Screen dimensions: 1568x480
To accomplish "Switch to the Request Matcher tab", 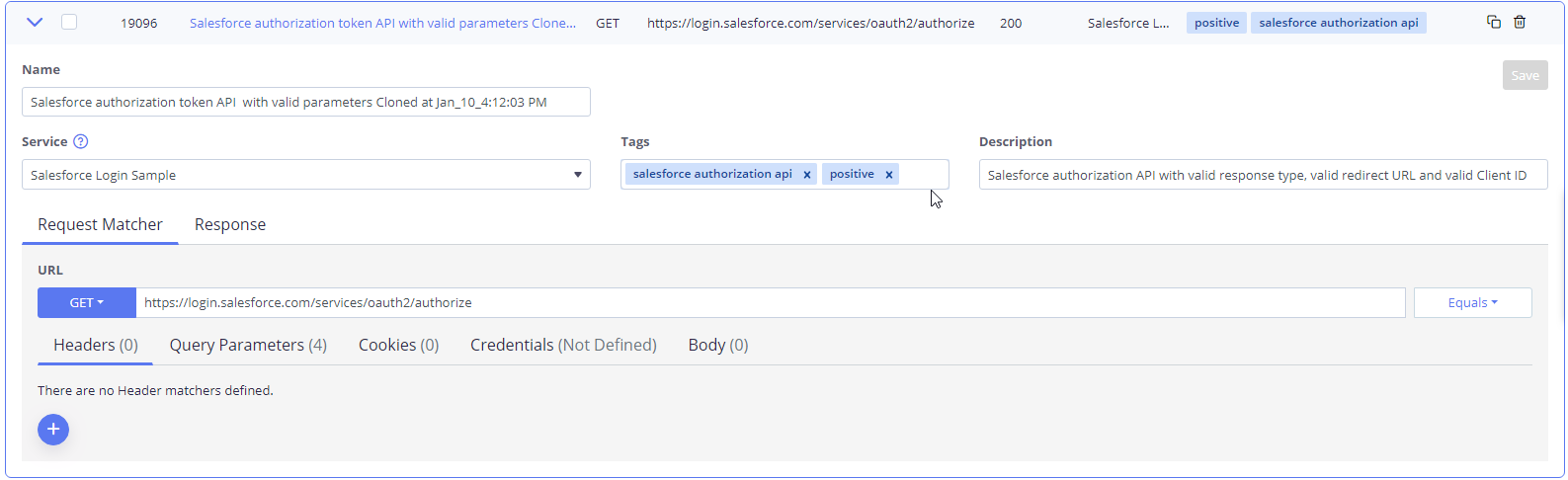I will 100,225.
